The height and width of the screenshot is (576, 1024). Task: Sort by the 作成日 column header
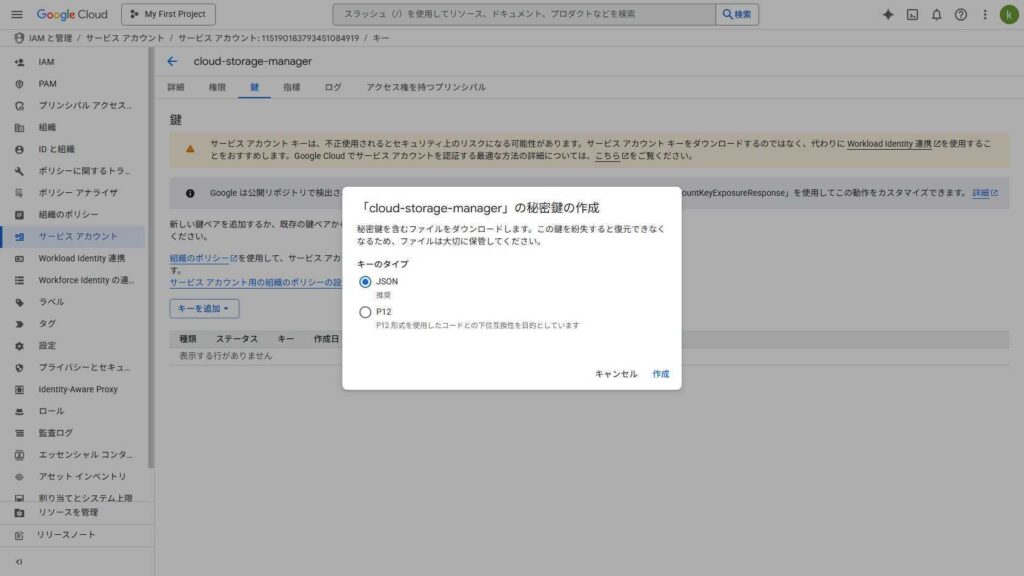326,339
